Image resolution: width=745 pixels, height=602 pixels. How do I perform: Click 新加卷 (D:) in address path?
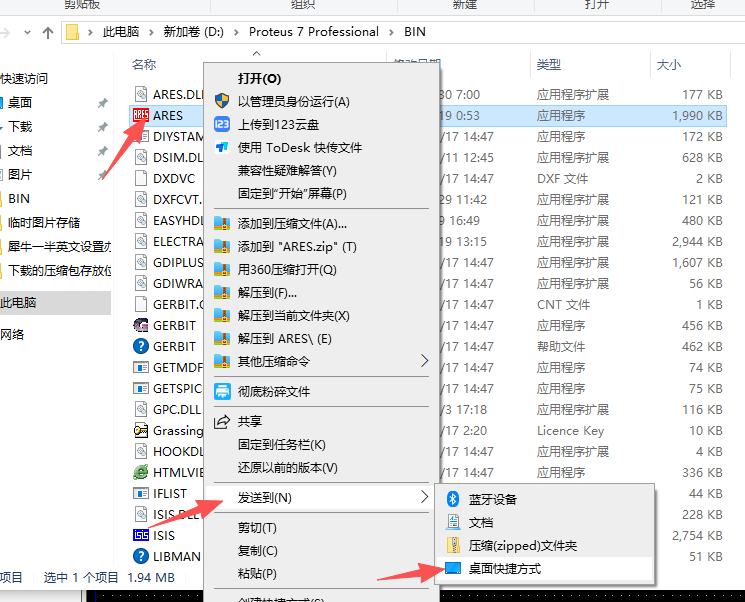pos(193,32)
